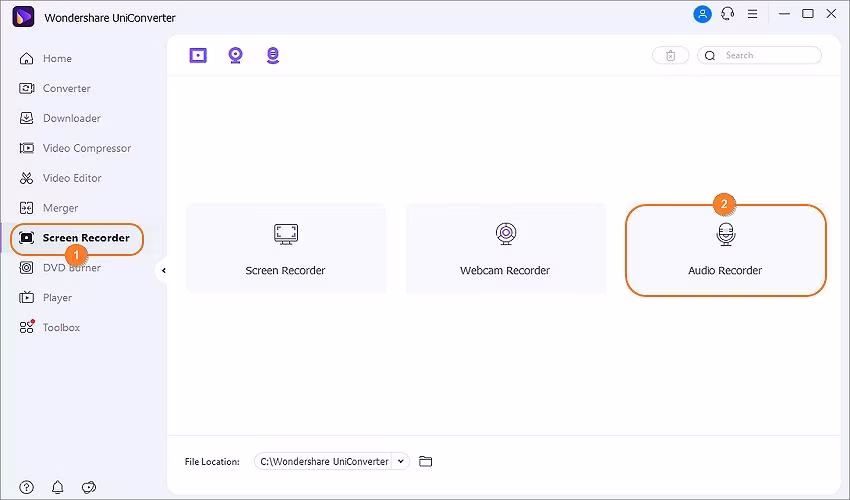The width and height of the screenshot is (850, 500).
Task: Click the search magnifier icon
Action: pyautogui.click(x=710, y=55)
